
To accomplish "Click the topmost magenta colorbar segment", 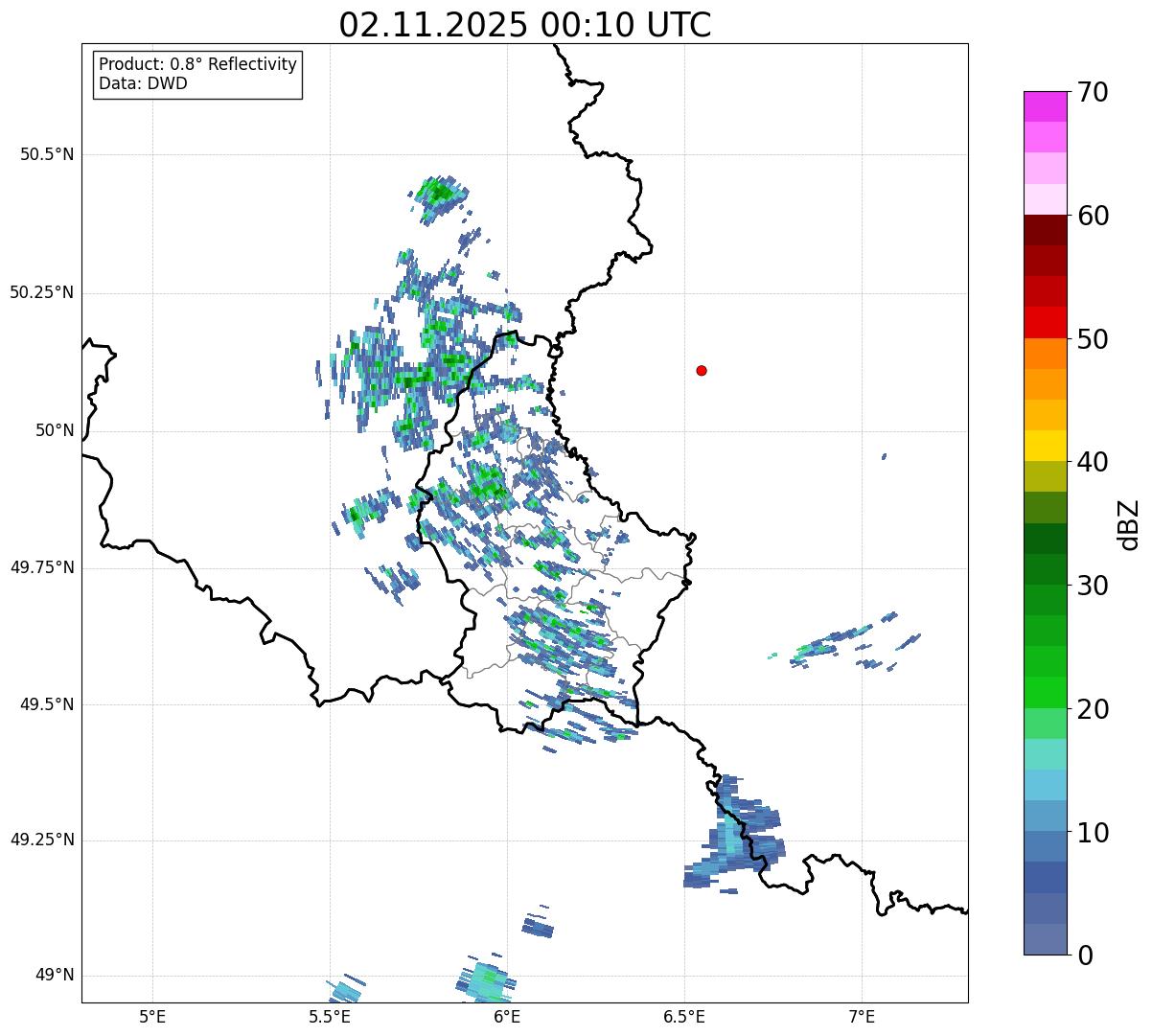I will click(1045, 106).
